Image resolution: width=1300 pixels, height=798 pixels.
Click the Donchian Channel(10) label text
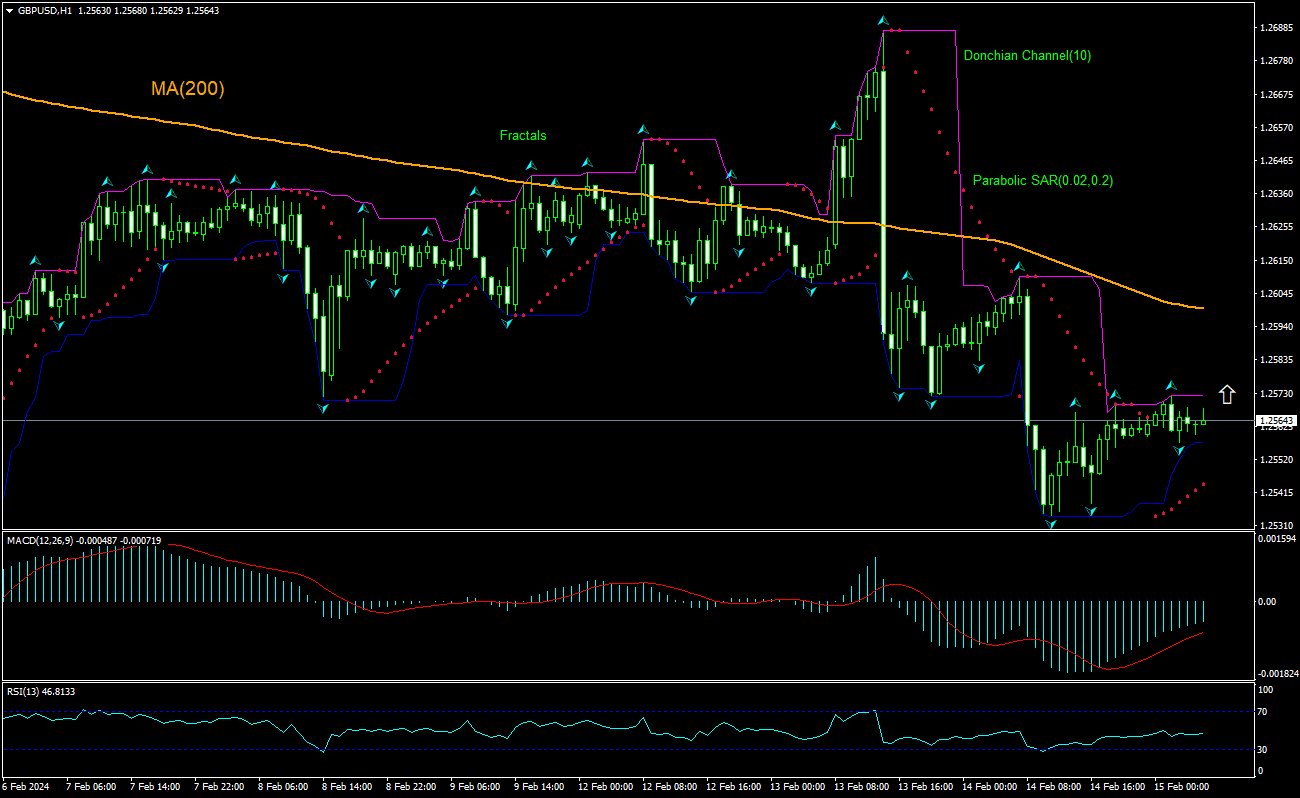pyautogui.click(x=1026, y=55)
